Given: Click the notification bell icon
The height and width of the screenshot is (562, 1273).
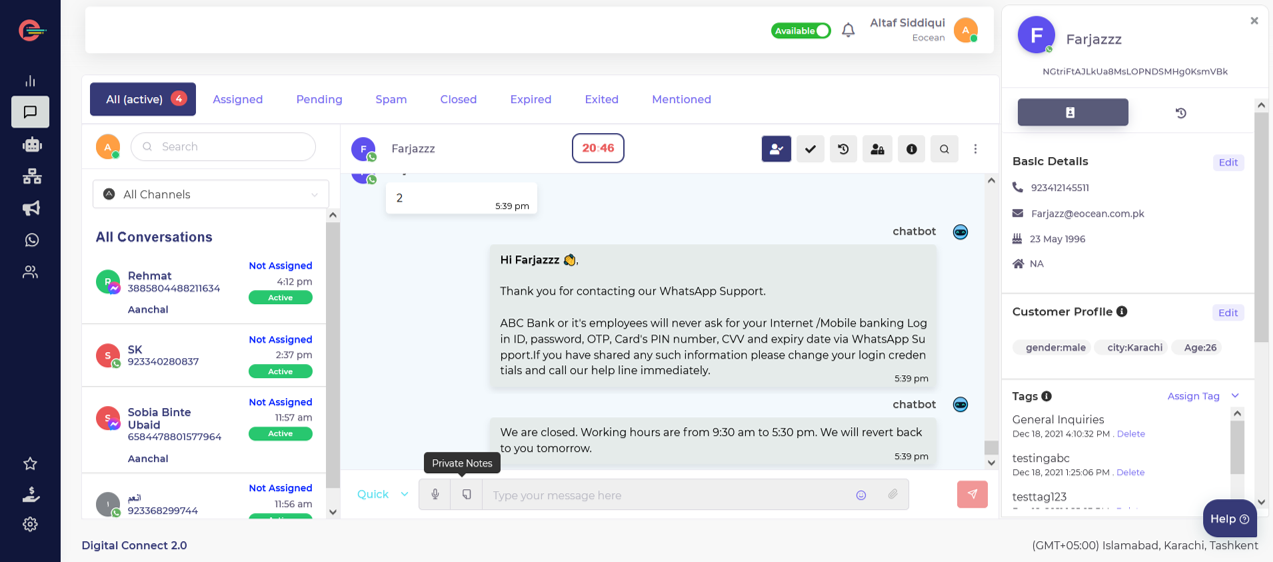Looking at the screenshot, I should (x=848, y=30).
